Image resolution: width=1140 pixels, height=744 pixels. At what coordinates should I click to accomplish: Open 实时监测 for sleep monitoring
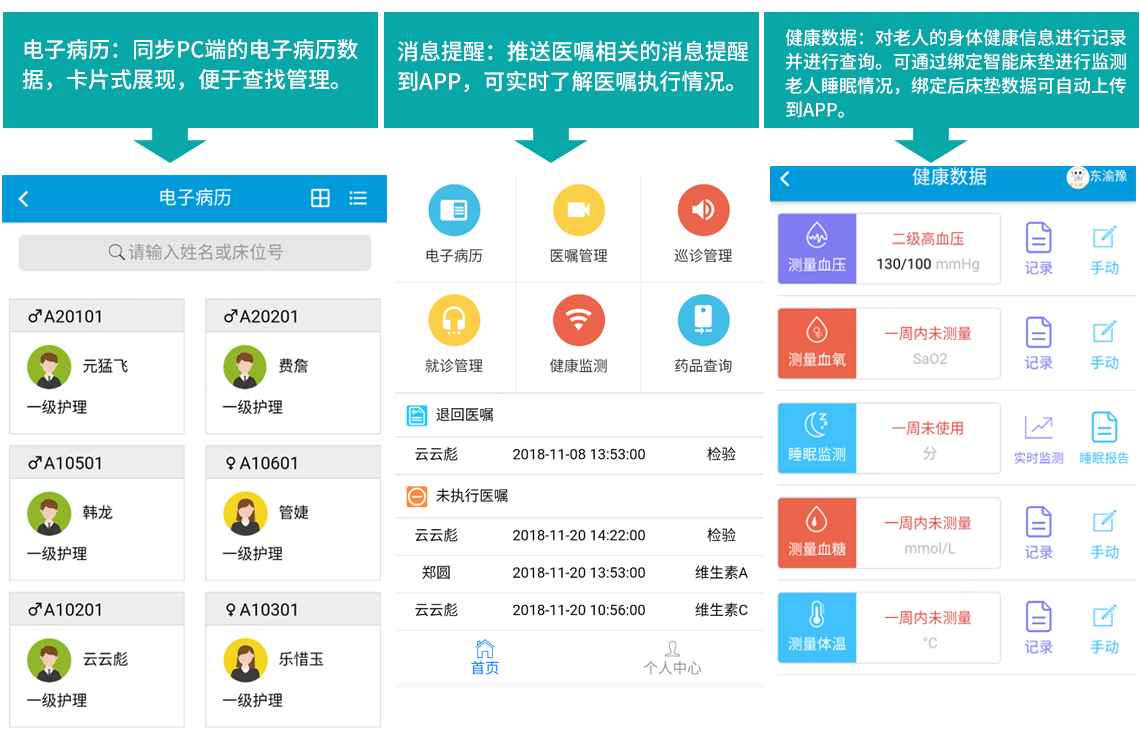(x=1039, y=438)
